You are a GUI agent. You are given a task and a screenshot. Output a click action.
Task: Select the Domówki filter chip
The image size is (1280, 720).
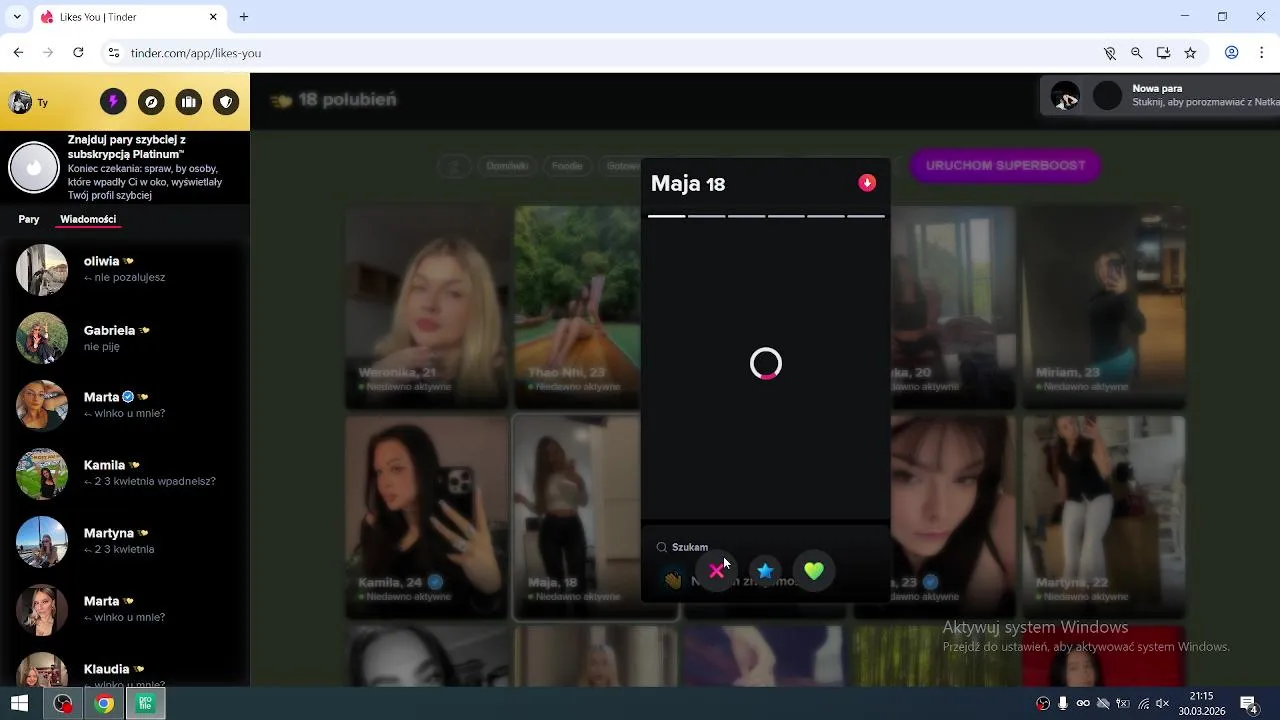coord(507,166)
